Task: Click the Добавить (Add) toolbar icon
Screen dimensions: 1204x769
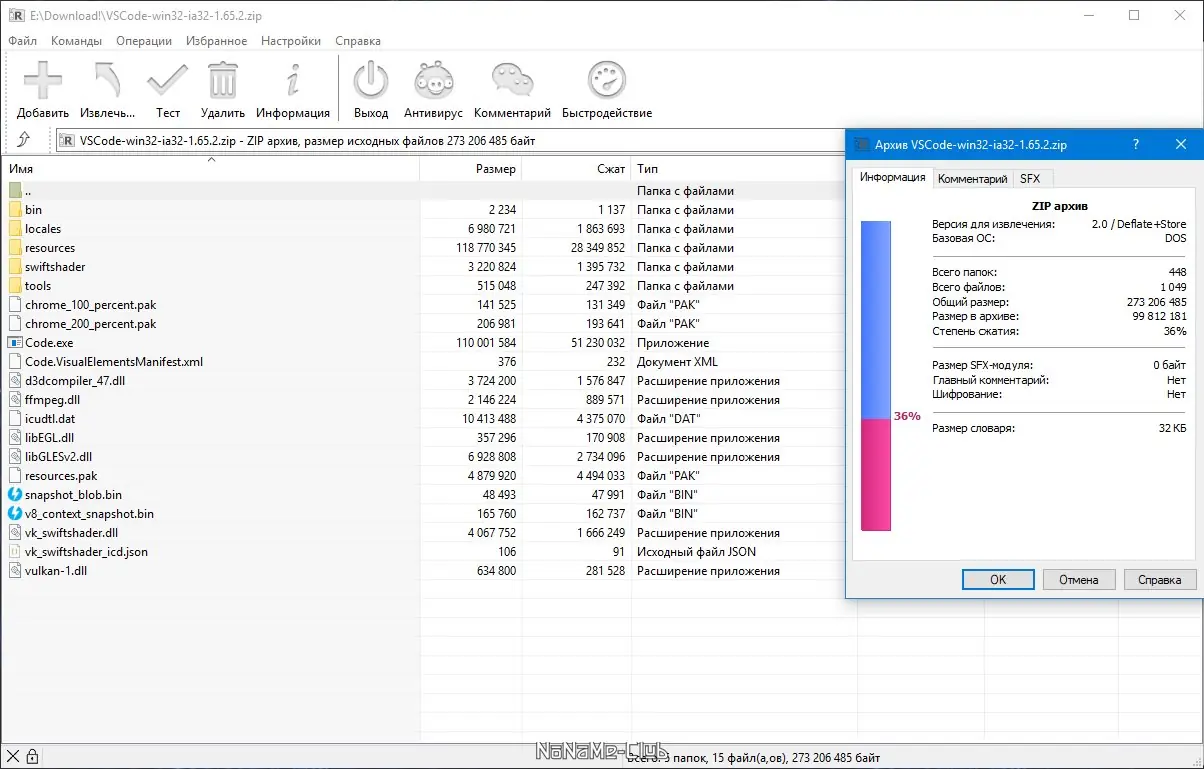Action: pyautogui.click(x=43, y=80)
